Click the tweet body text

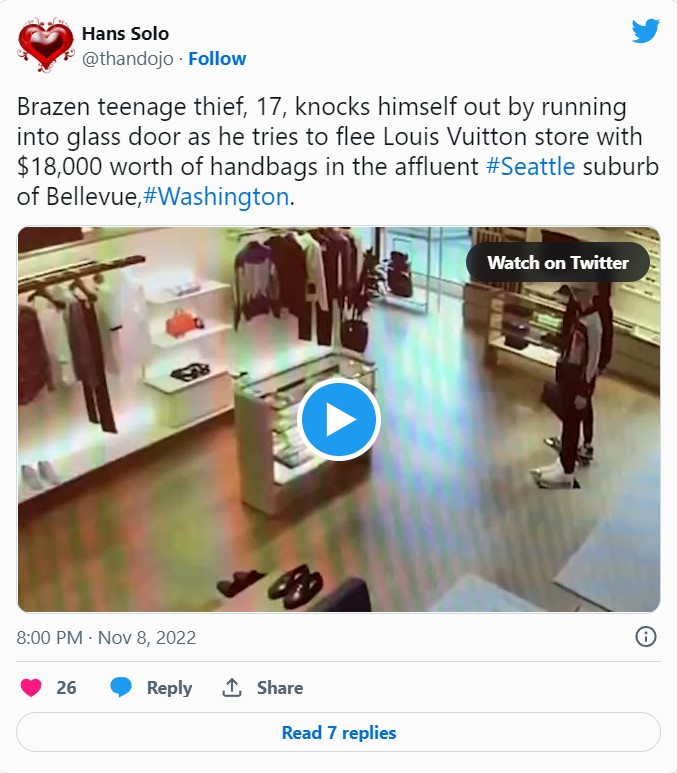(x=337, y=151)
